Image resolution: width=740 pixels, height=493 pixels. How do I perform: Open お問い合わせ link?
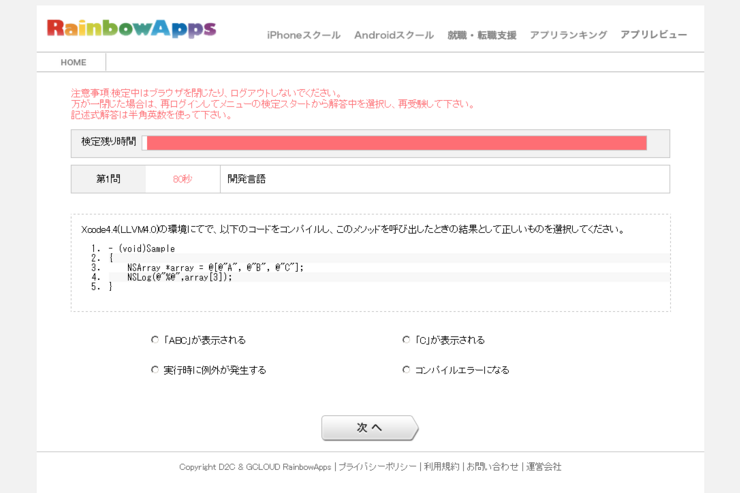click(x=492, y=467)
